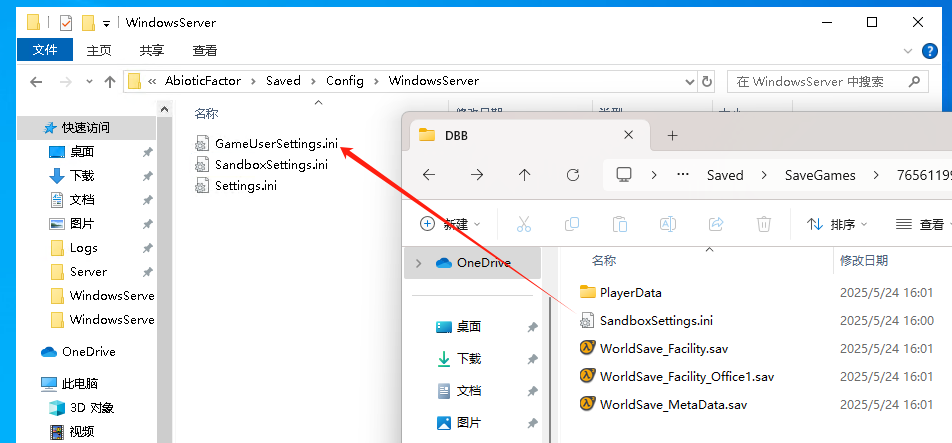This screenshot has height=443, width=952.
Task: Open recent locations dropdown arrow
Action: tap(89, 81)
